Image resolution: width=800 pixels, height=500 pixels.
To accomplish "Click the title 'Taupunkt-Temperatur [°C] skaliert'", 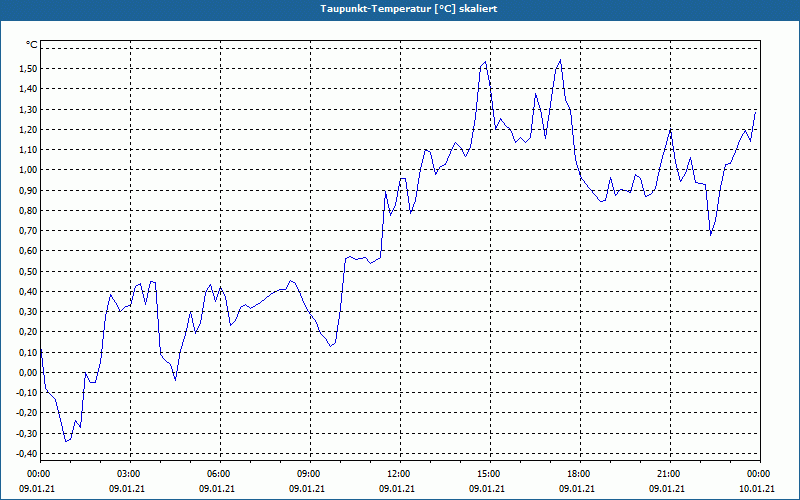I will click(409, 9).
